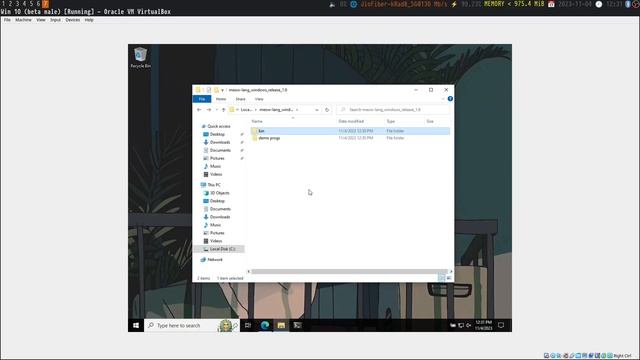This screenshot has height=360, width=640.
Task: Open VirtualBox Input menu
Action: click(56, 20)
